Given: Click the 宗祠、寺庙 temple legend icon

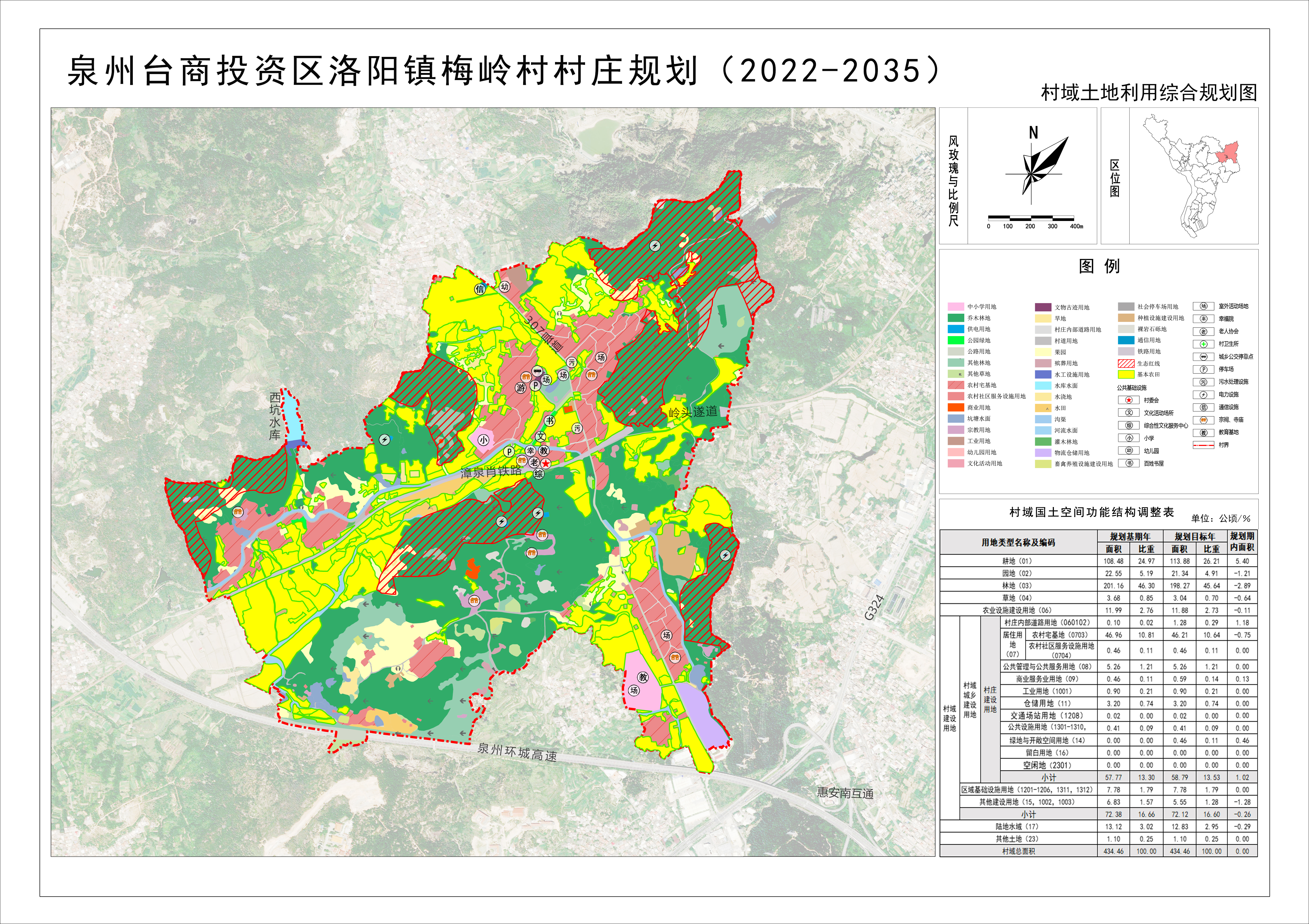Looking at the screenshot, I should tap(1204, 420).
